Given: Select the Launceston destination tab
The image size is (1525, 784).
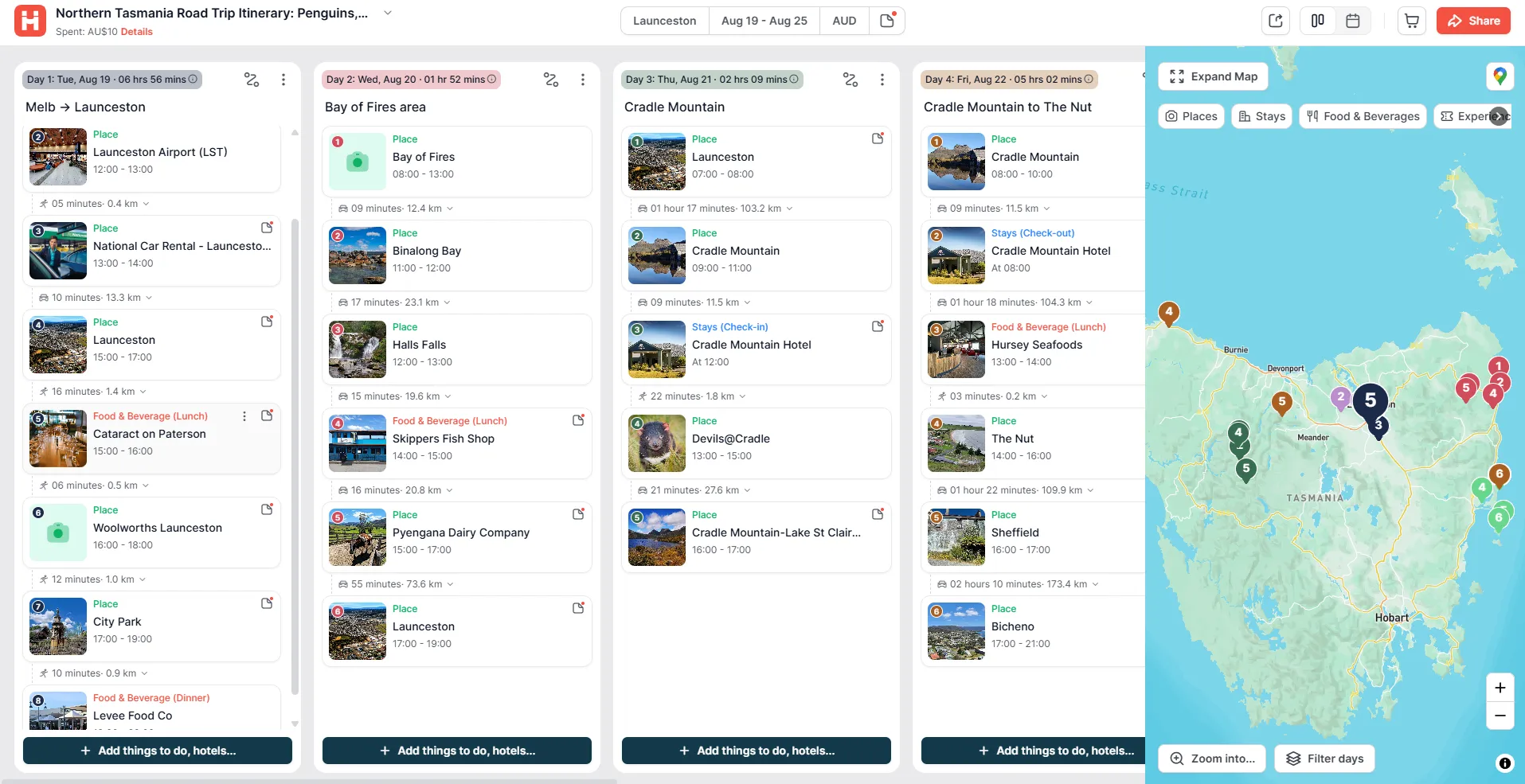Looking at the screenshot, I should click(664, 21).
